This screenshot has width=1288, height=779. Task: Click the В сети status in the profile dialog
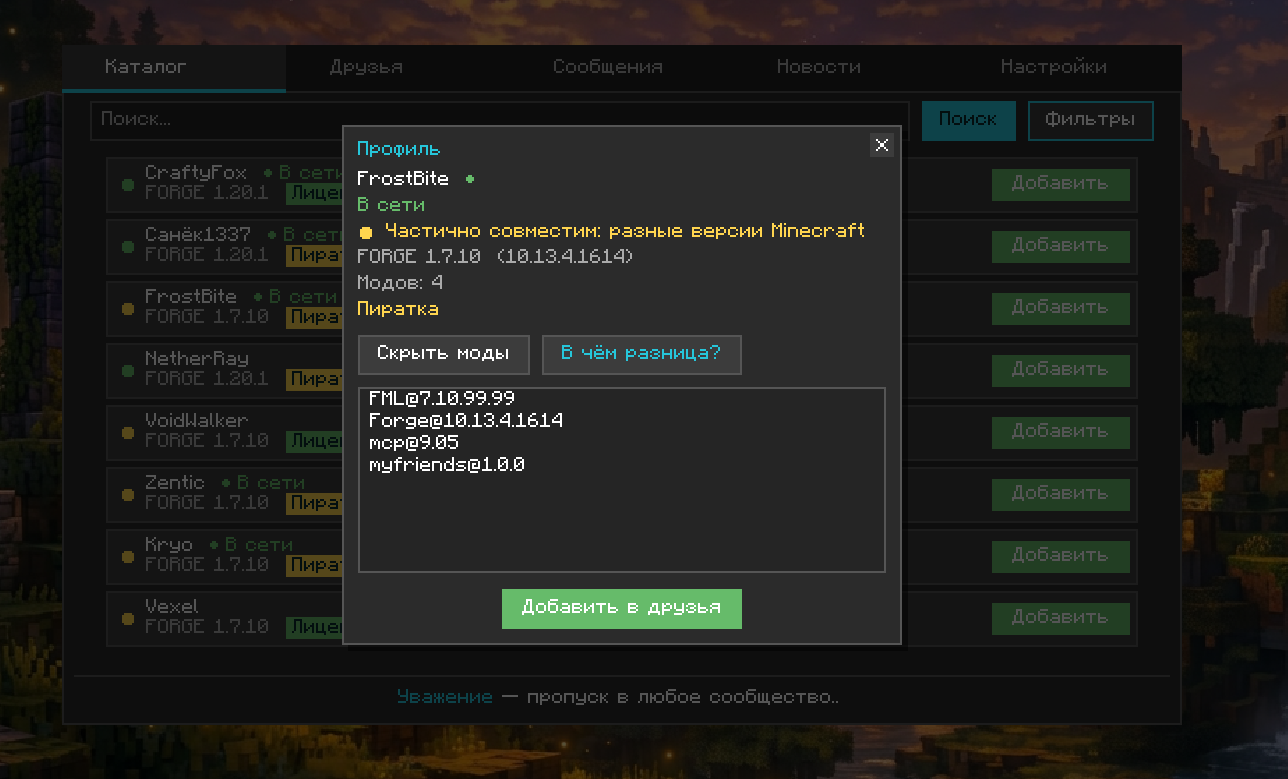pos(391,205)
